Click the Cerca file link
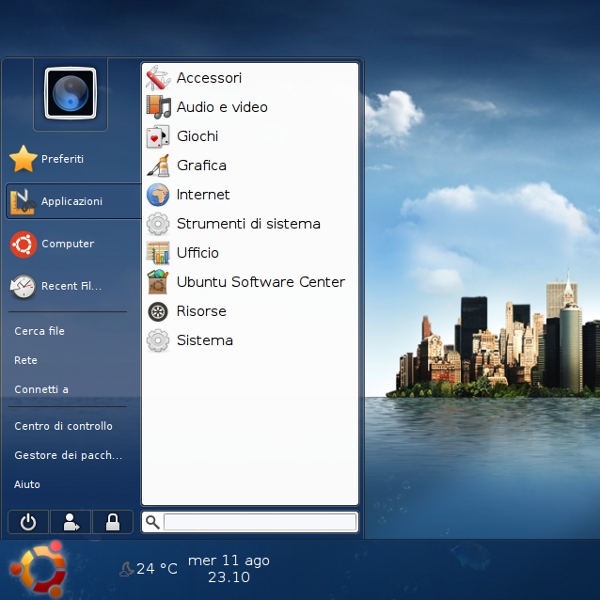This screenshot has height=600, width=600. [39, 331]
